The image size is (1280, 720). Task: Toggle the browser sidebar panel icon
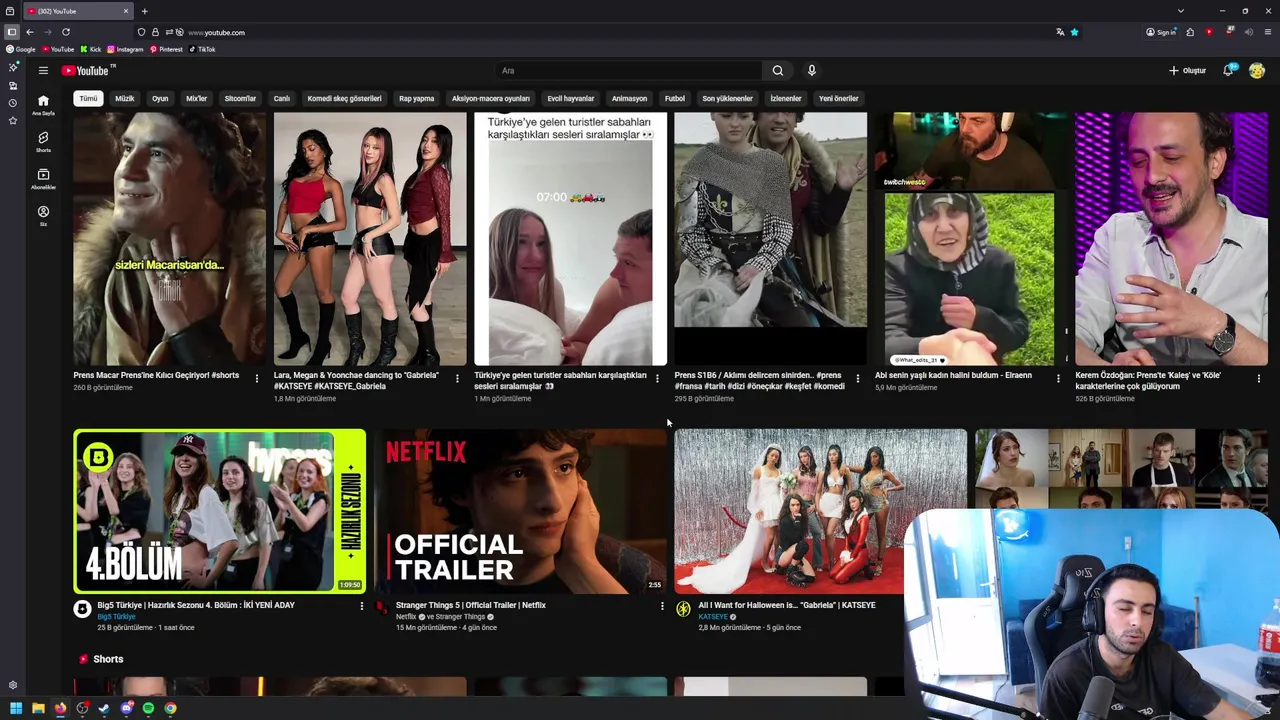pos(12,32)
